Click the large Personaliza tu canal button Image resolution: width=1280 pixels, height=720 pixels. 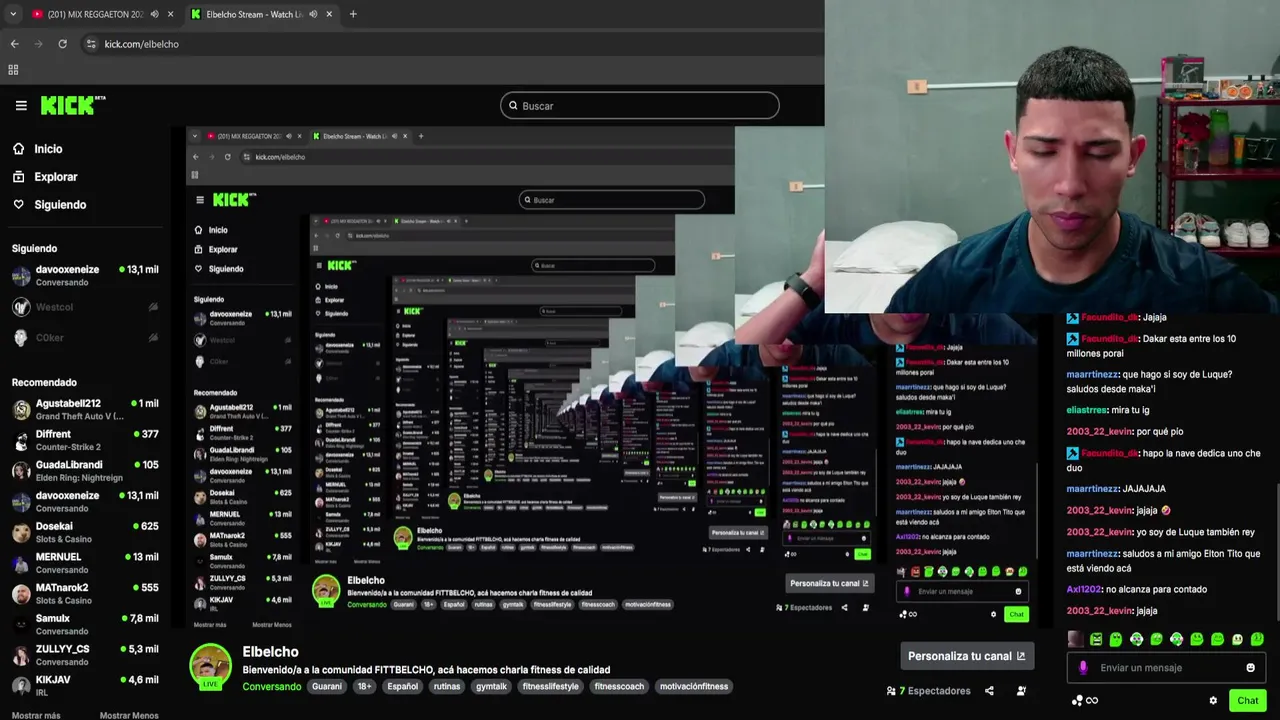(966, 656)
